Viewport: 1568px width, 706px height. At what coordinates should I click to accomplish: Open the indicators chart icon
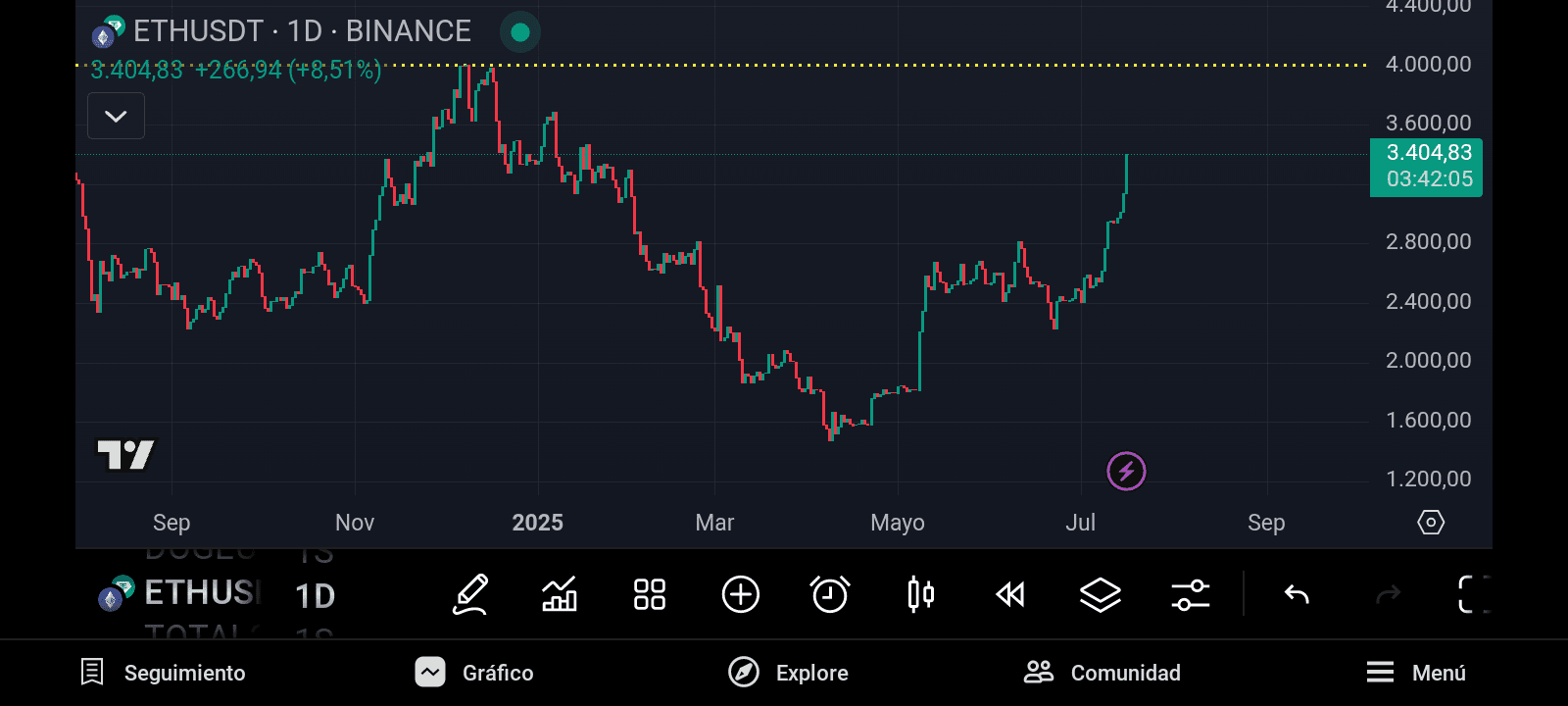pos(560,594)
